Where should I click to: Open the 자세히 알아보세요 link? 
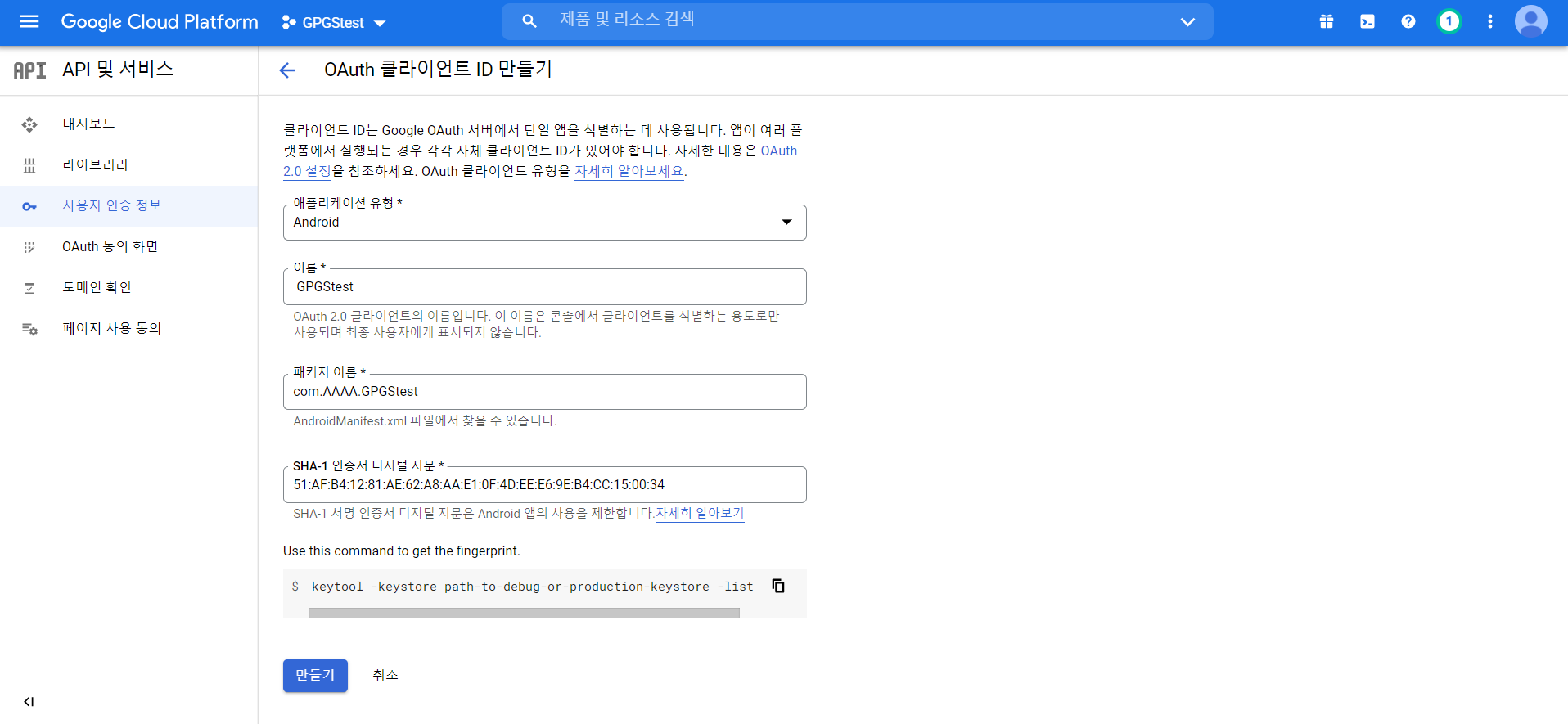point(629,171)
